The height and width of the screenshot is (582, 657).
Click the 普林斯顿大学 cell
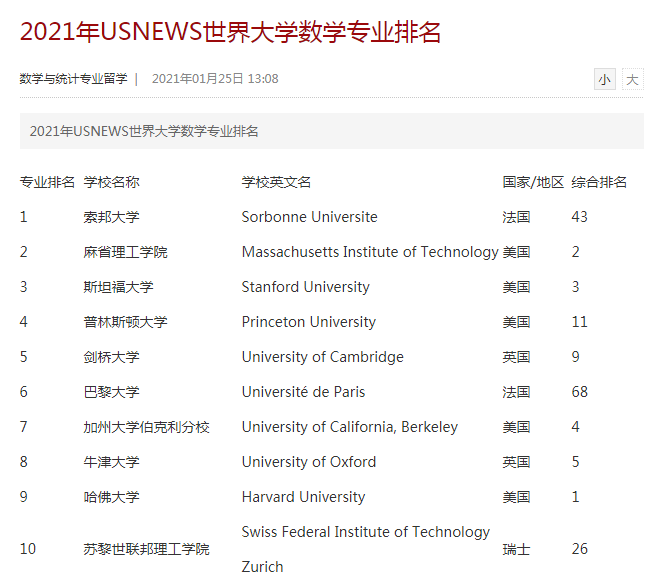(125, 322)
